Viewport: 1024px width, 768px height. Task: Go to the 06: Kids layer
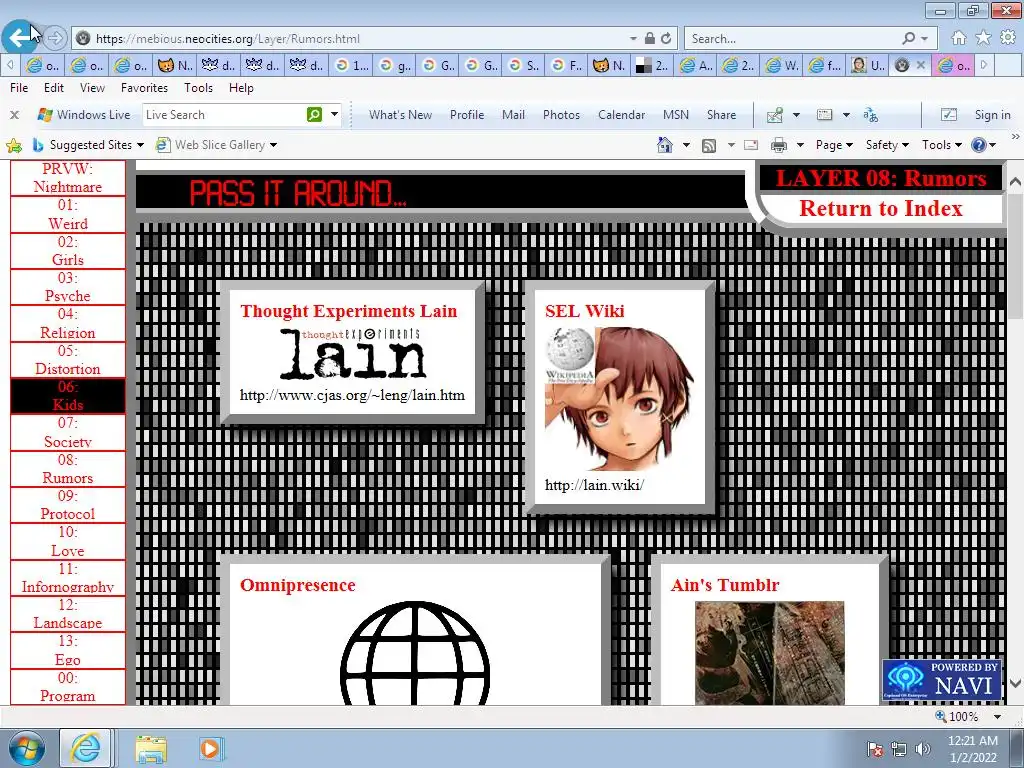(68, 396)
